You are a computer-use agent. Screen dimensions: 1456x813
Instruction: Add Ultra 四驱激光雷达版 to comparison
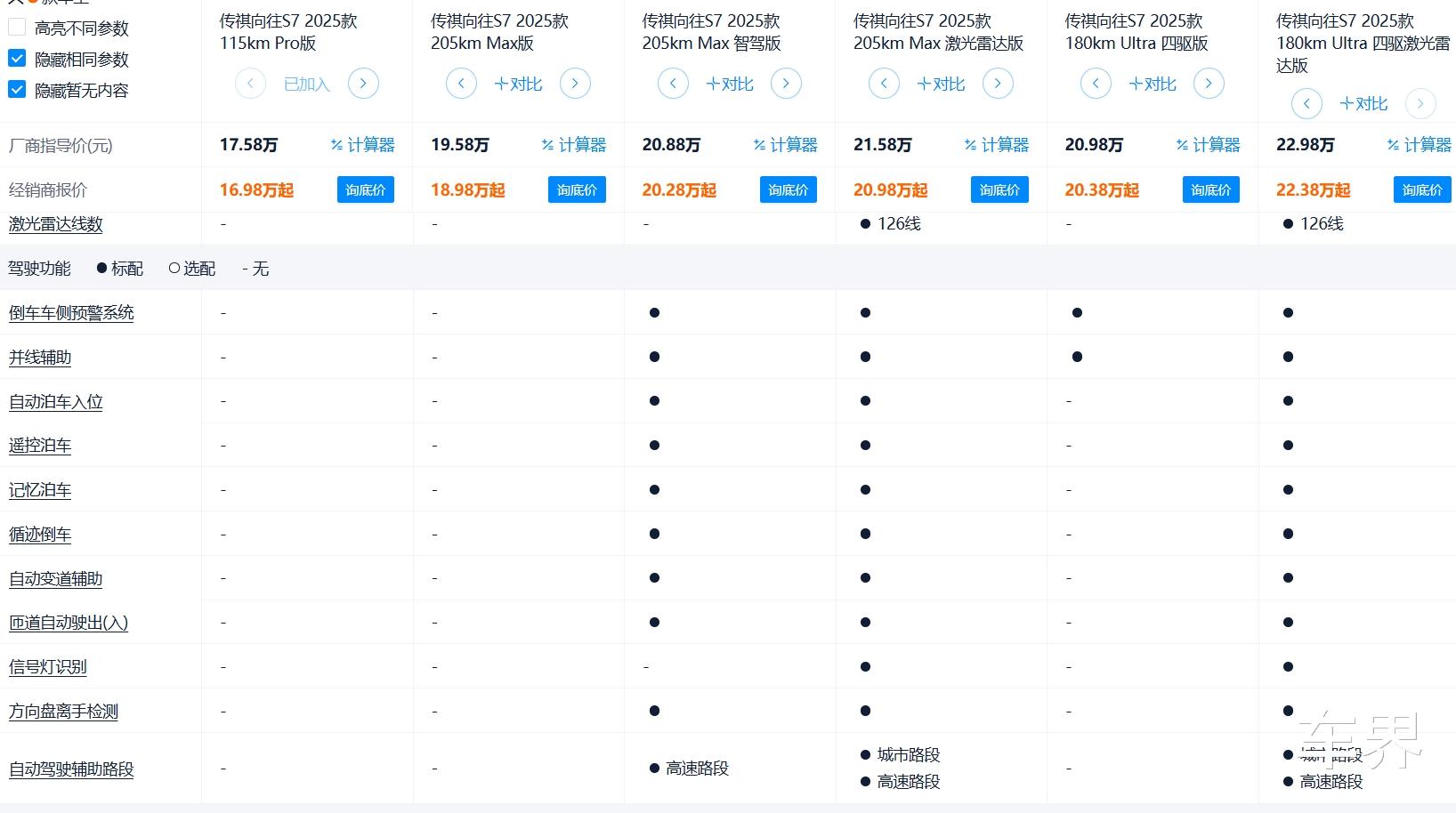pos(1363,103)
